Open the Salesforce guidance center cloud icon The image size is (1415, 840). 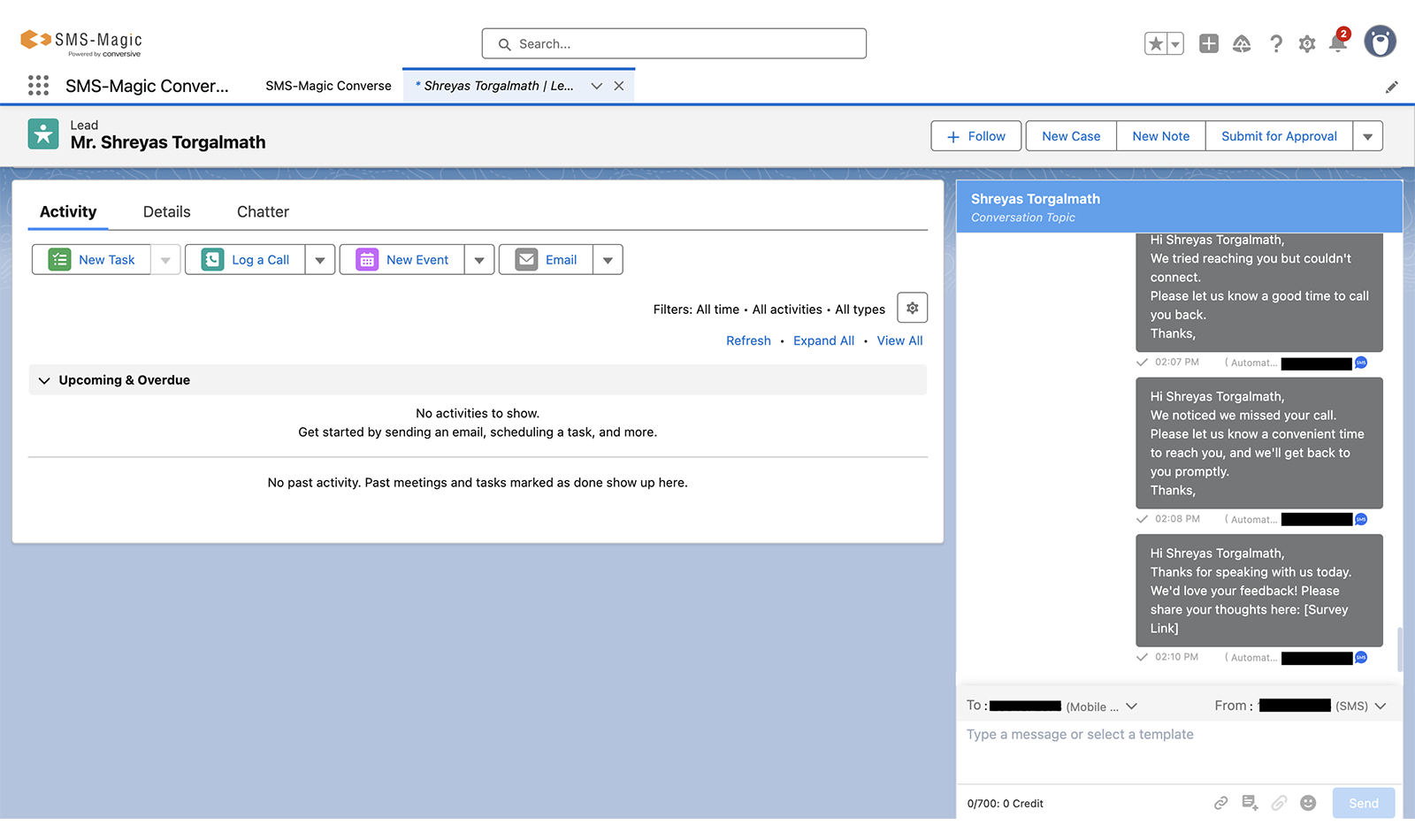(x=1242, y=43)
